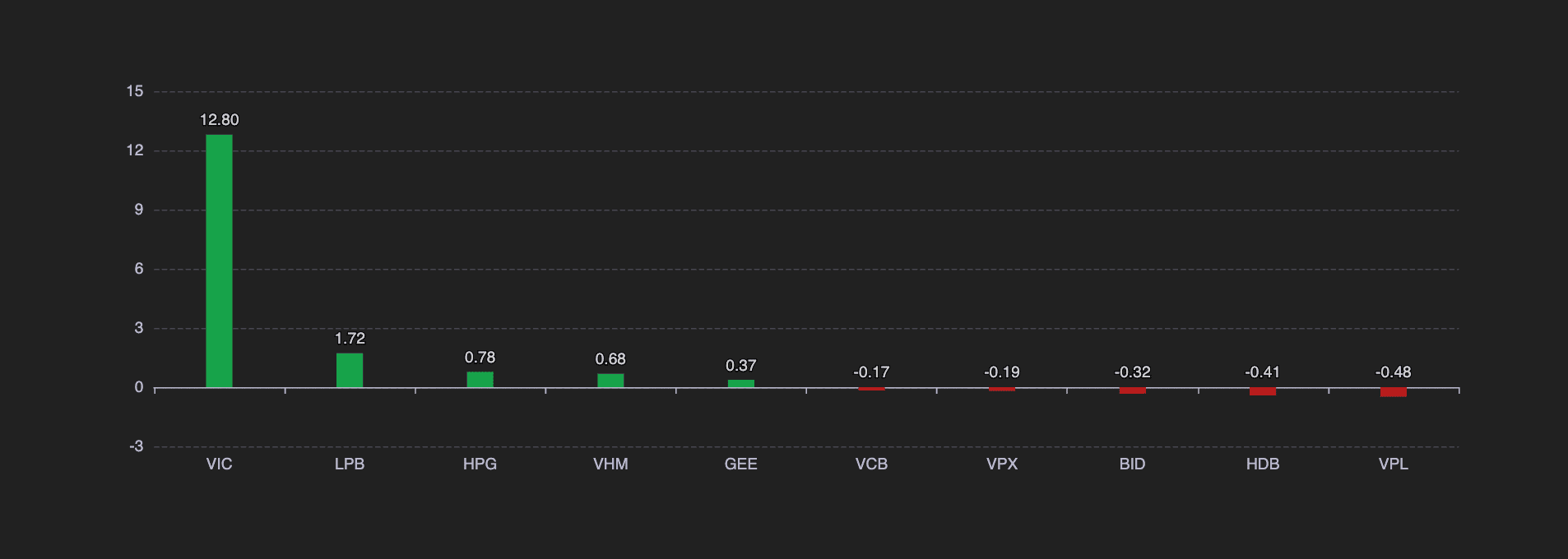Click the 0.78 label above HPG
Screen dimensions: 1568x559
(x=480, y=358)
